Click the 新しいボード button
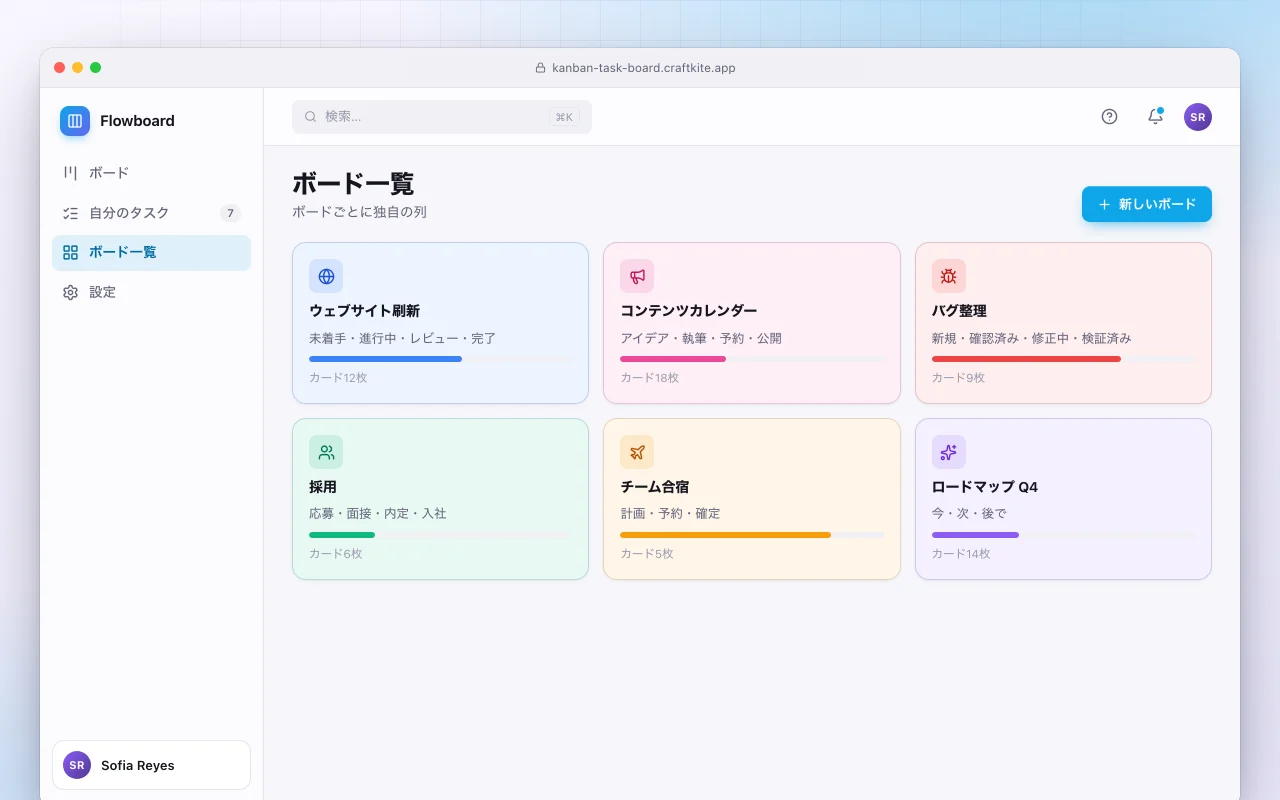 (1147, 204)
